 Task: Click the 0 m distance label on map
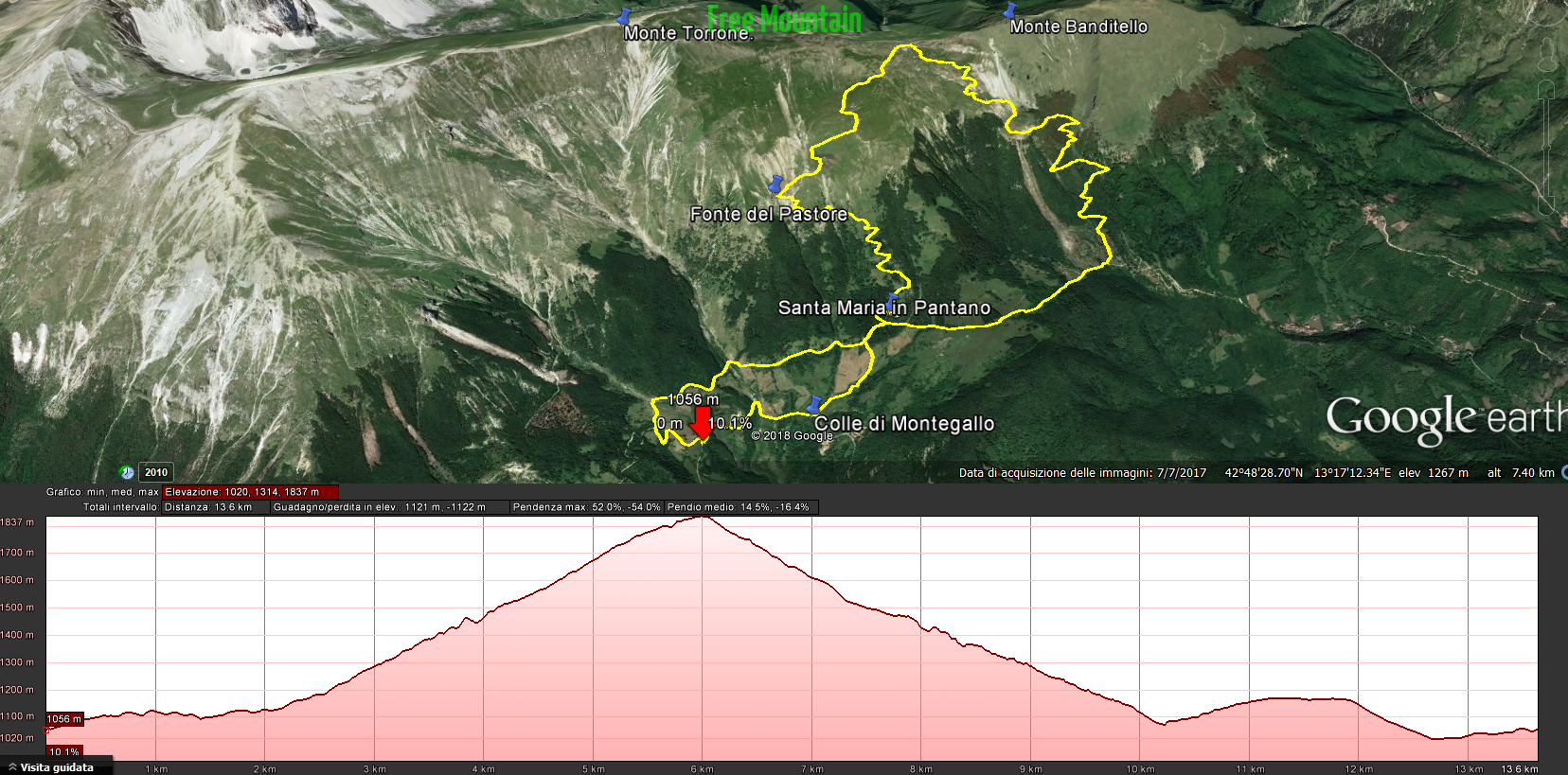click(669, 423)
